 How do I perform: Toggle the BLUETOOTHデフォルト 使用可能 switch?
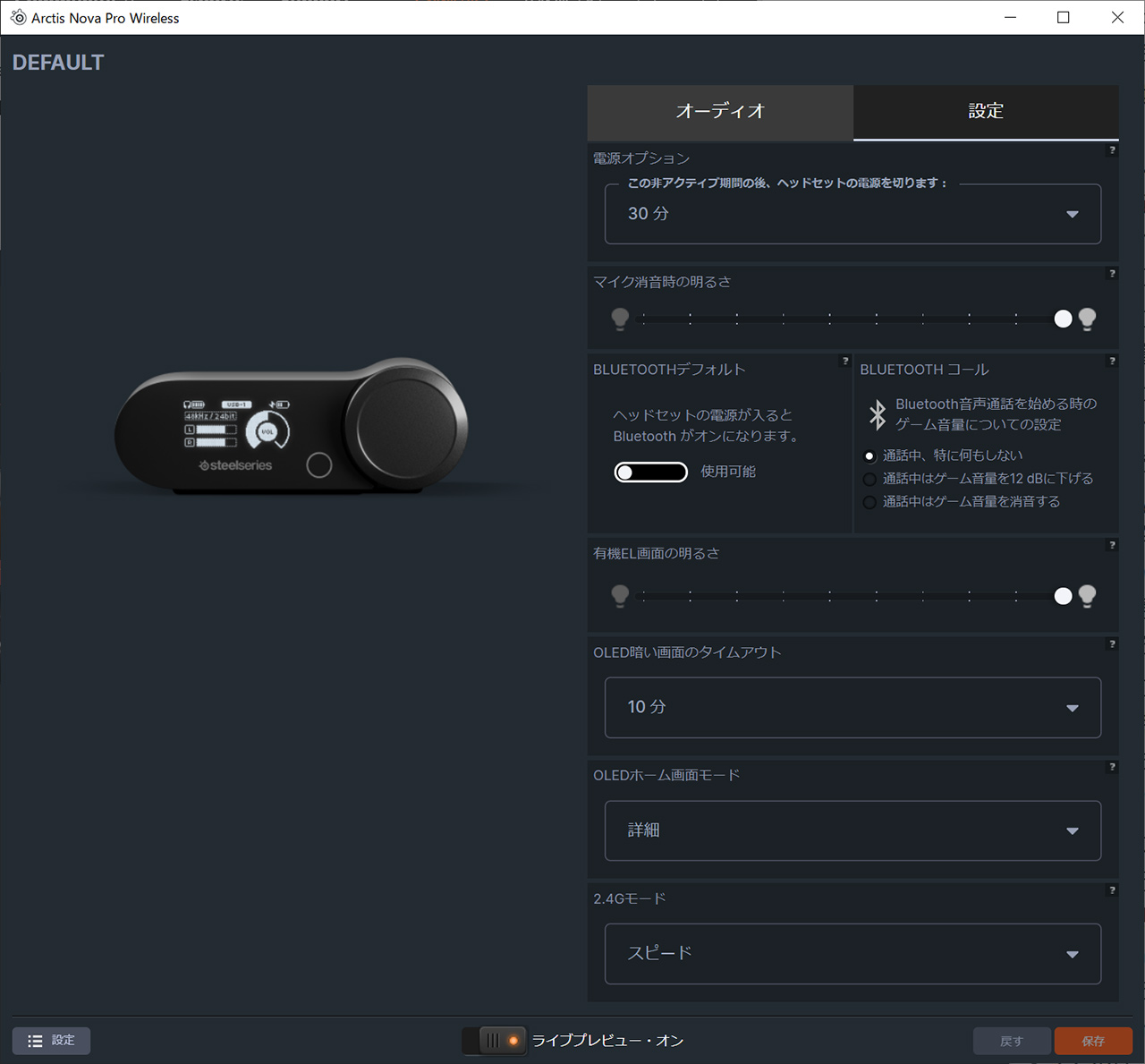coord(650,472)
